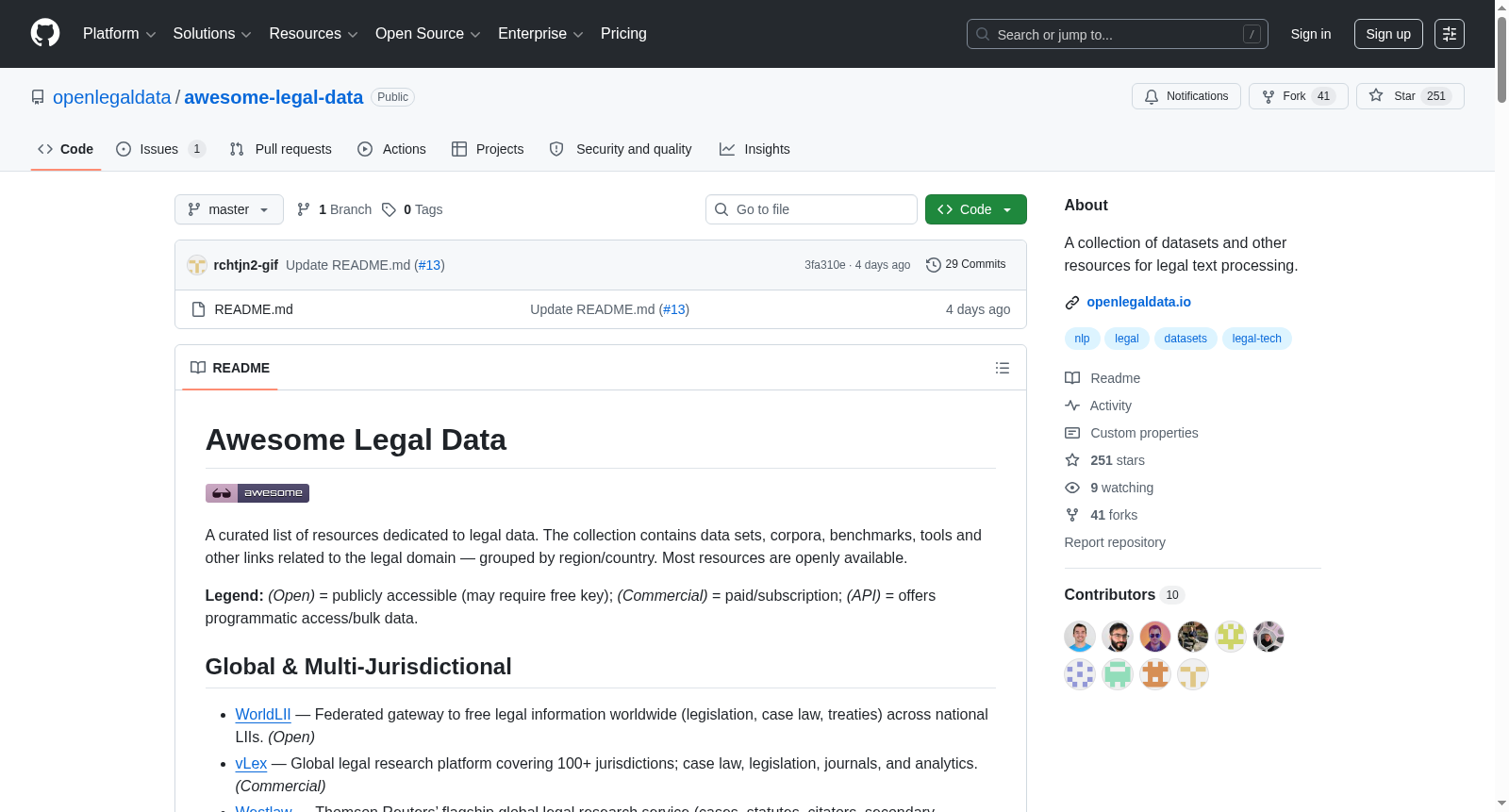This screenshot has width=1509, height=812.
Task: Focus the Go to file field
Action: coord(811,209)
